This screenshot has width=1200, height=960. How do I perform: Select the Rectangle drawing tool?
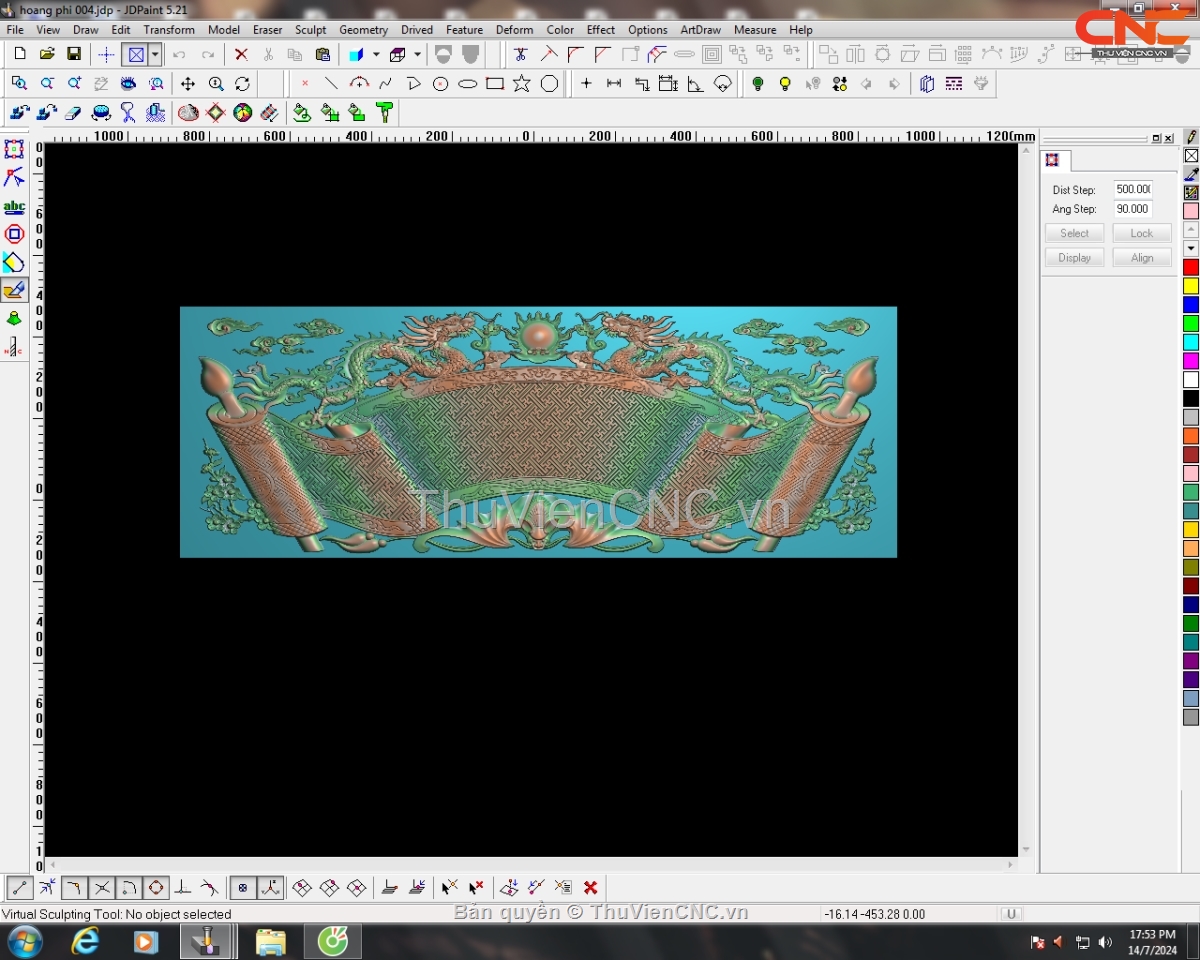pyautogui.click(x=495, y=84)
